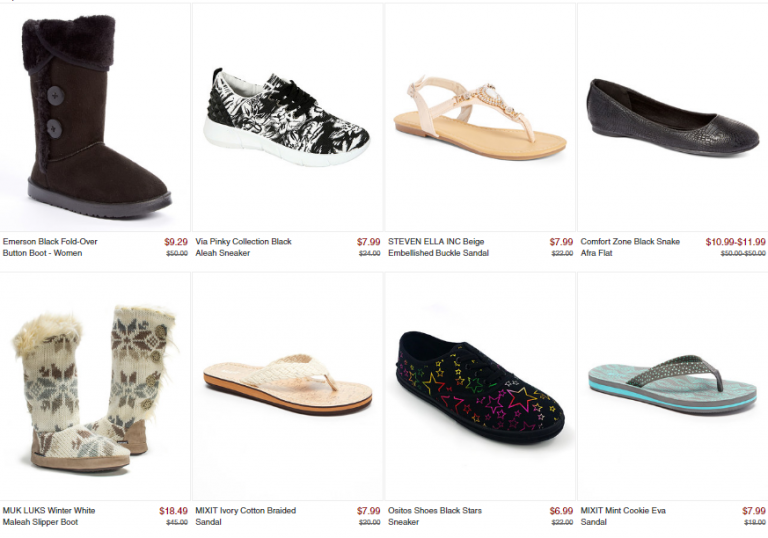Click the $6.99 Ositos sneaker price
768x538 pixels.
pos(561,511)
